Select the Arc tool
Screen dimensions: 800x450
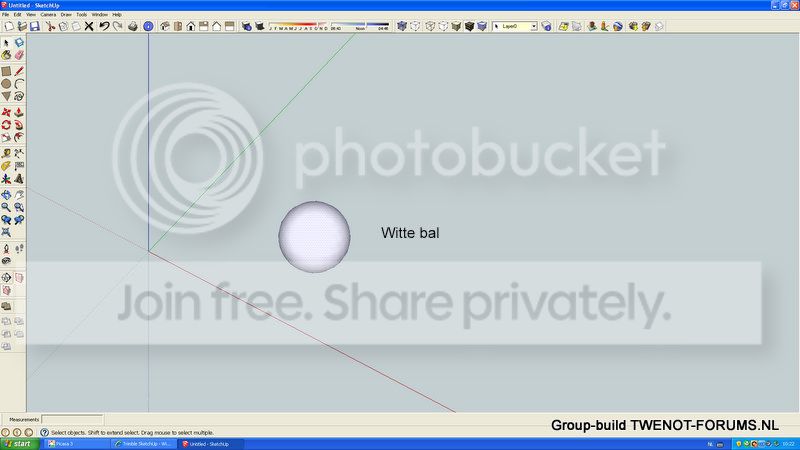(19, 84)
